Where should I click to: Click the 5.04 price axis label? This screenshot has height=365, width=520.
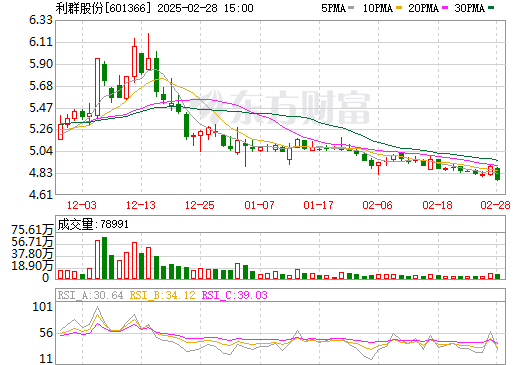(41, 151)
